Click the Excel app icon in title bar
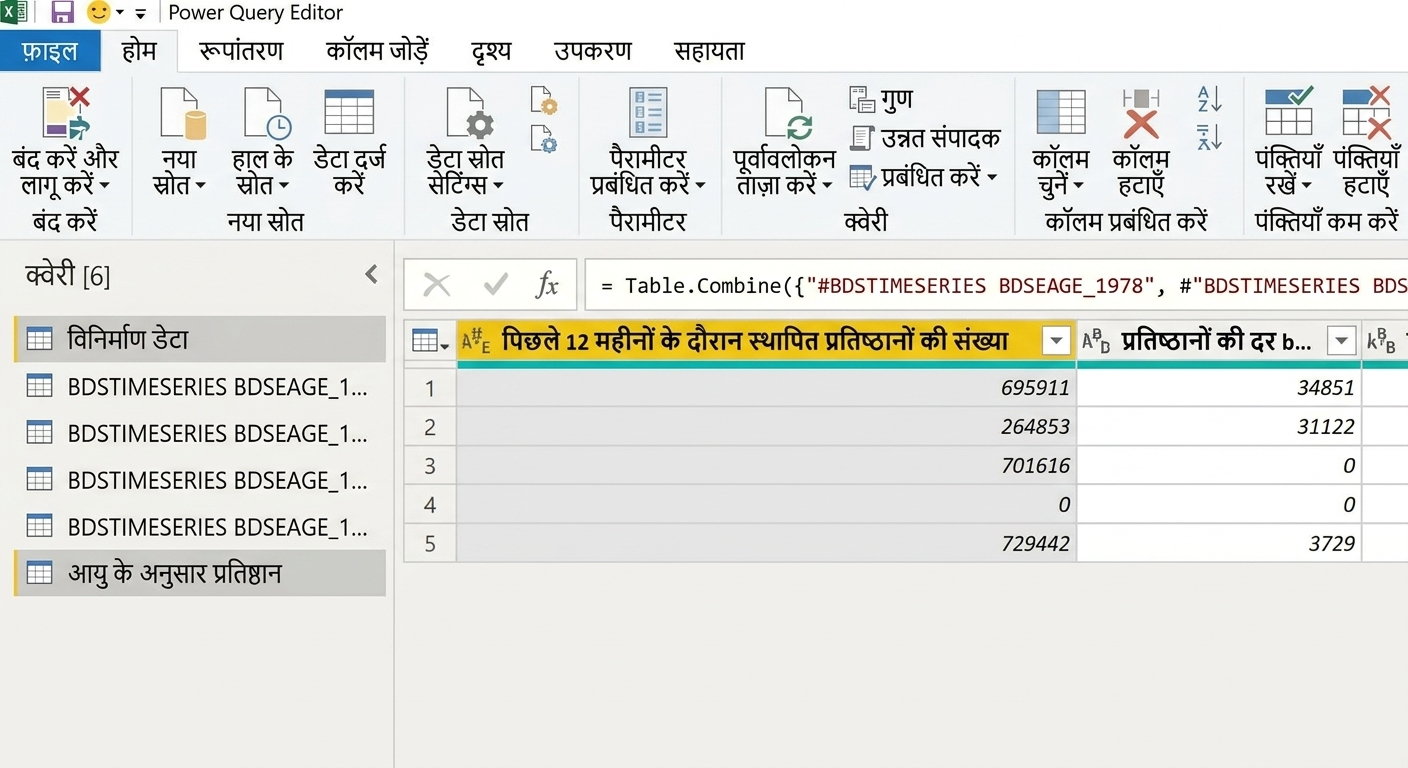 (15, 13)
